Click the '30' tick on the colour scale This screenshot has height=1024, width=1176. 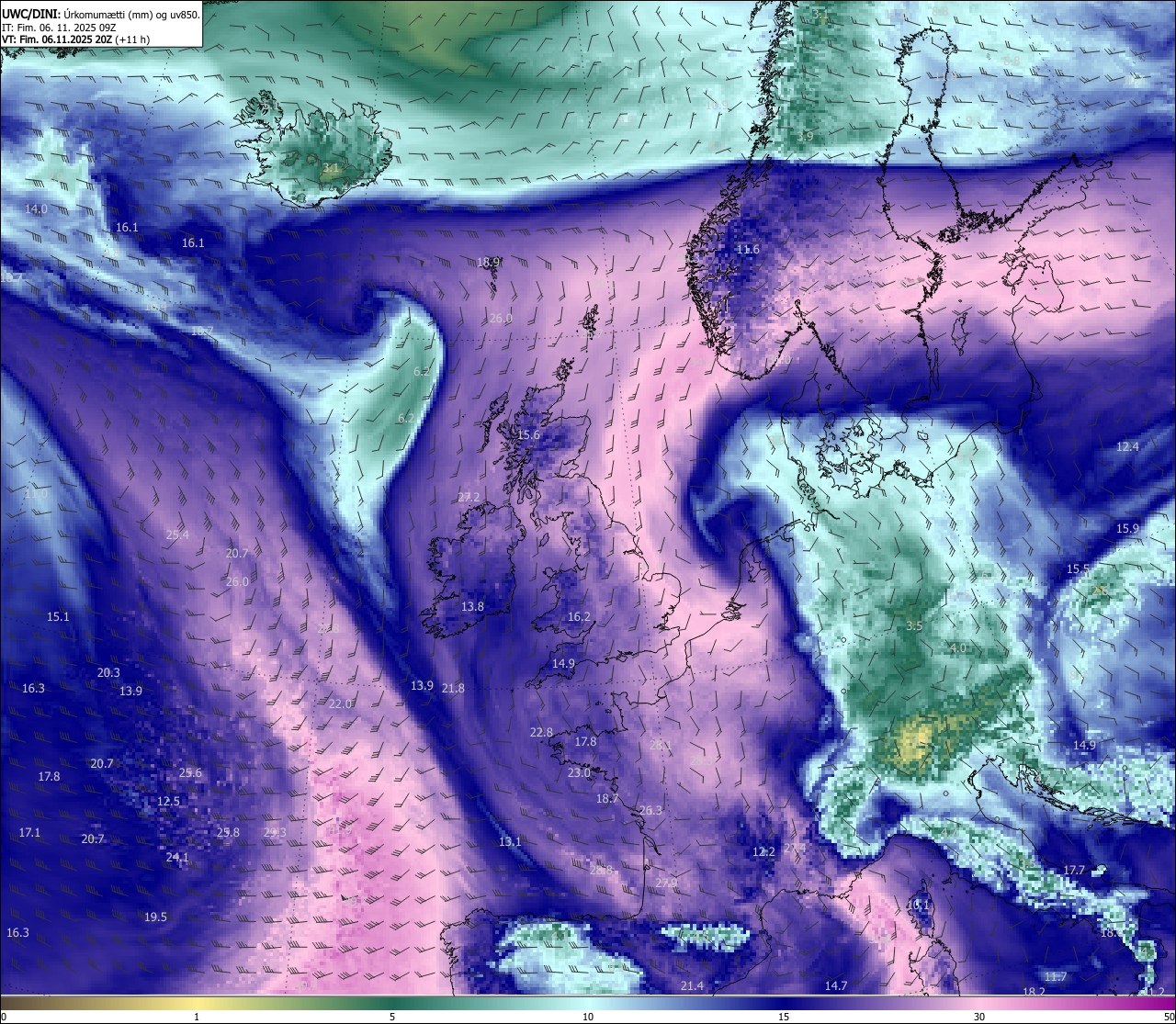(979, 1017)
